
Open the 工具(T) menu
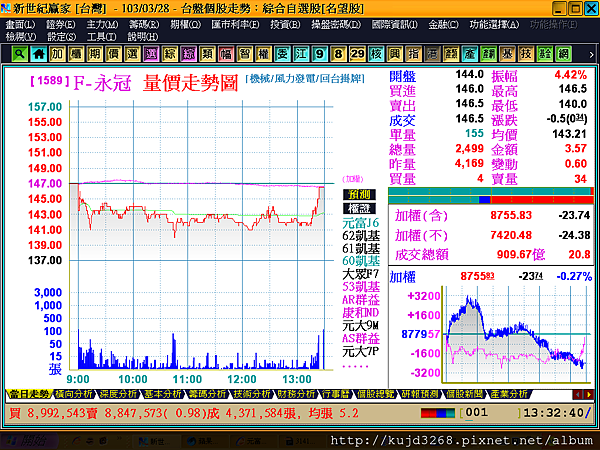(x=101, y=37)
